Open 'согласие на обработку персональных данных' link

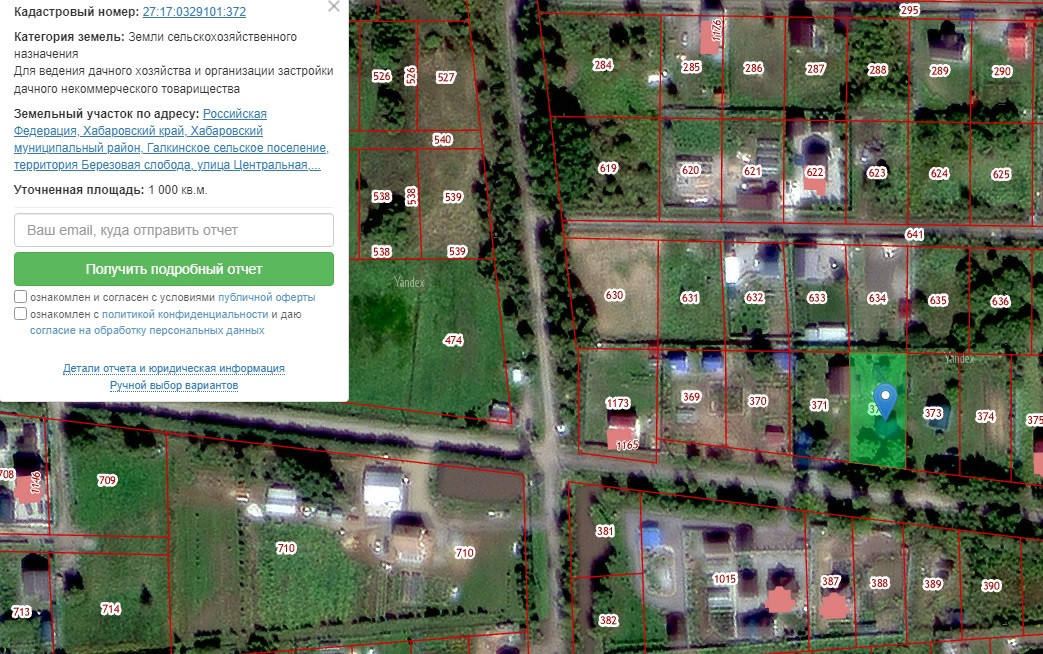coord(147,330)
